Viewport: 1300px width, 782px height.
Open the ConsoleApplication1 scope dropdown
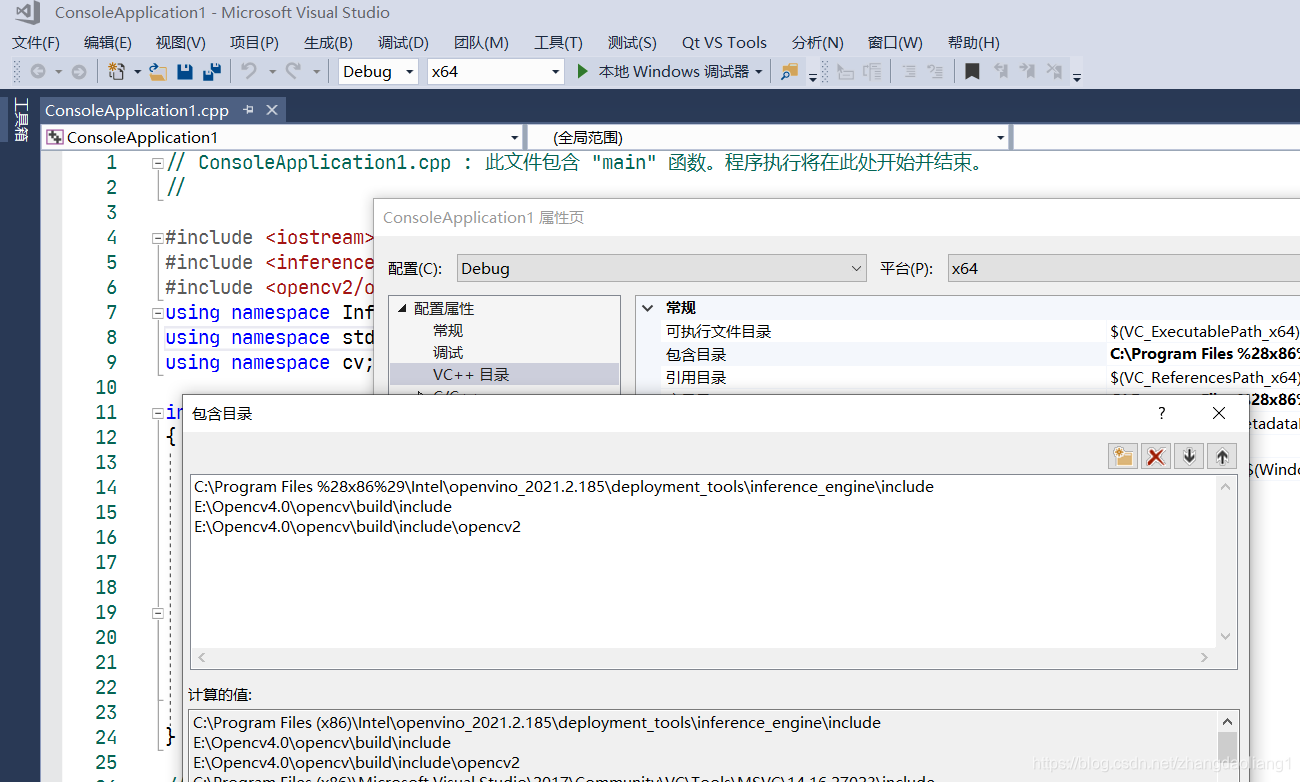283,137
